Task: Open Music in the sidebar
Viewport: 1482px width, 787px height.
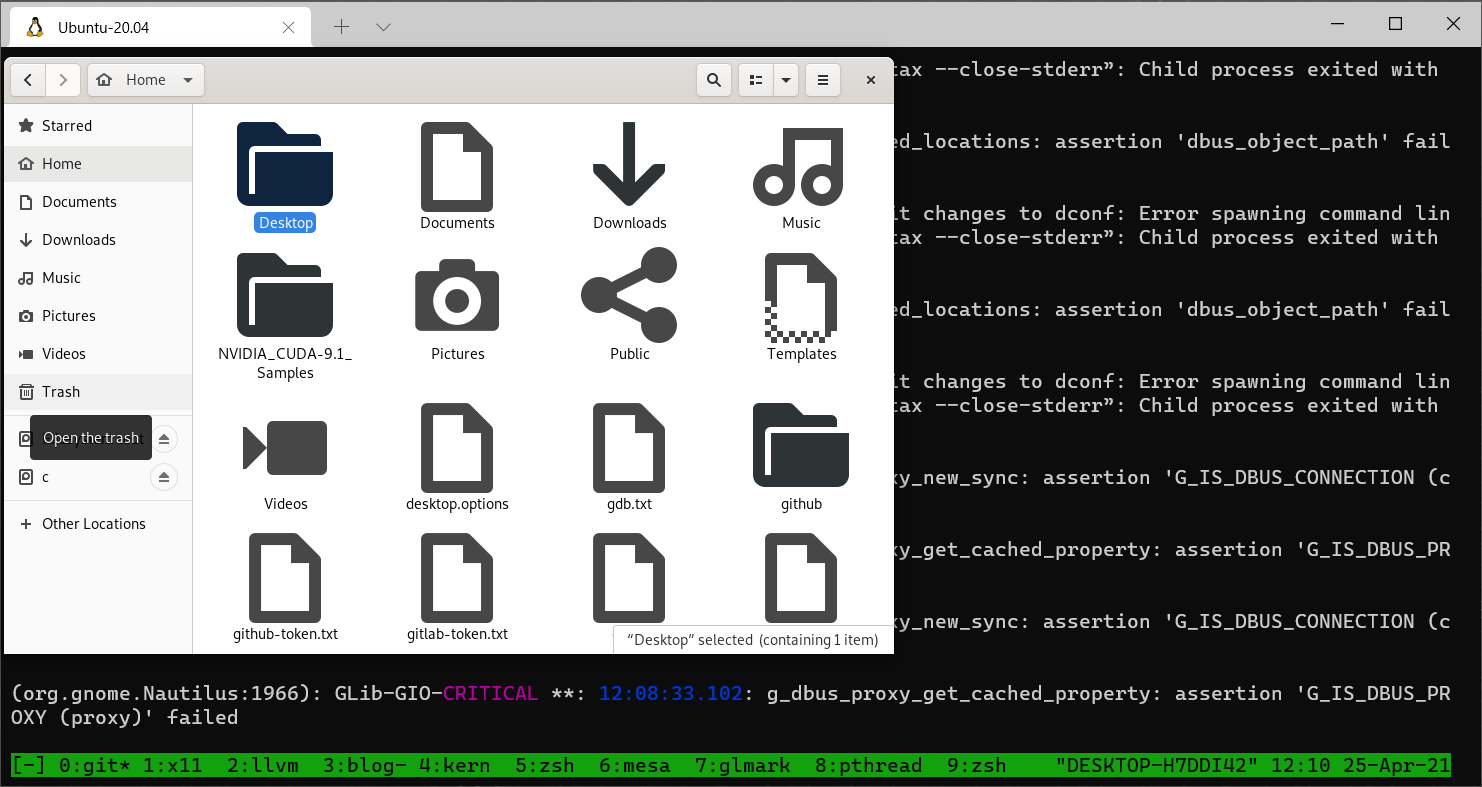Action: point(98,278)
